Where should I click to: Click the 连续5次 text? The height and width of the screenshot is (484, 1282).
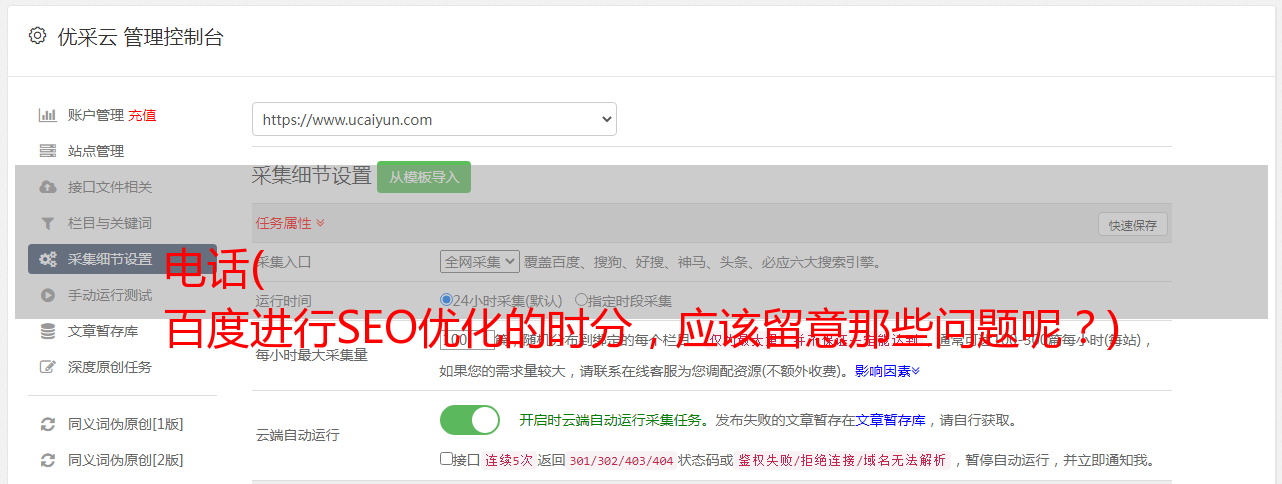pyautogui.click(x=510, y=461)
